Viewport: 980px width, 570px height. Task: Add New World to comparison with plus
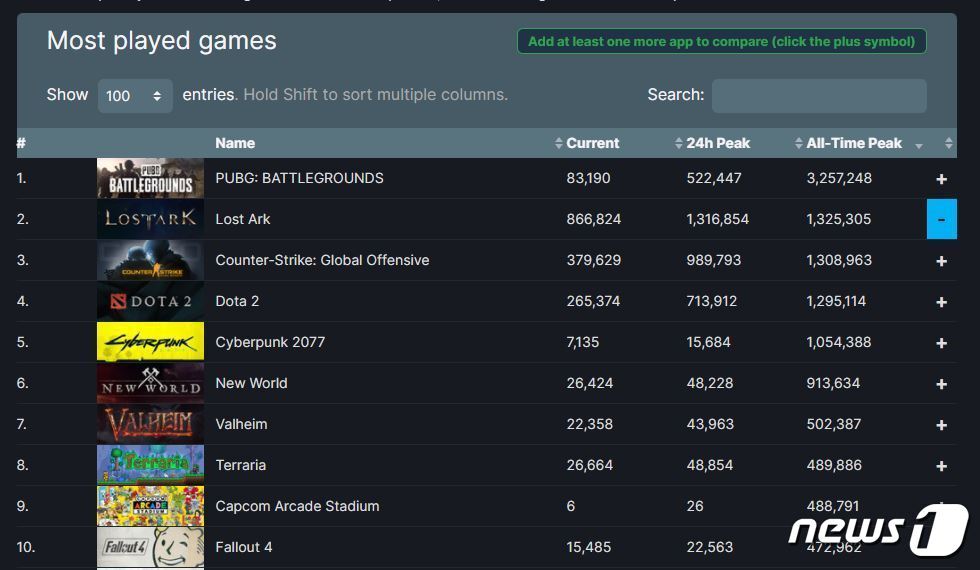tap(941, 384)
